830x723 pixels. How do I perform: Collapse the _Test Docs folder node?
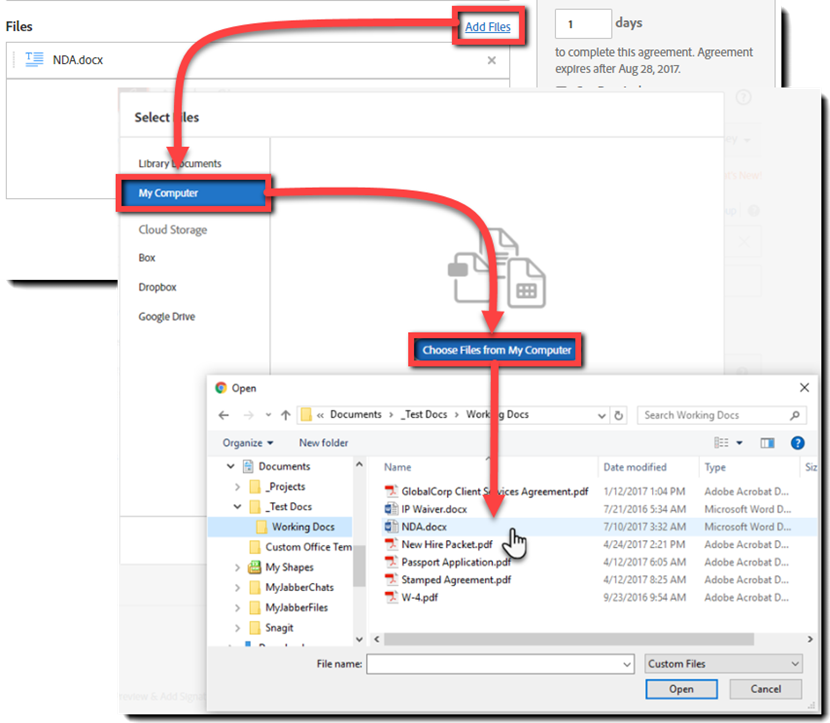tap(237, 507)
